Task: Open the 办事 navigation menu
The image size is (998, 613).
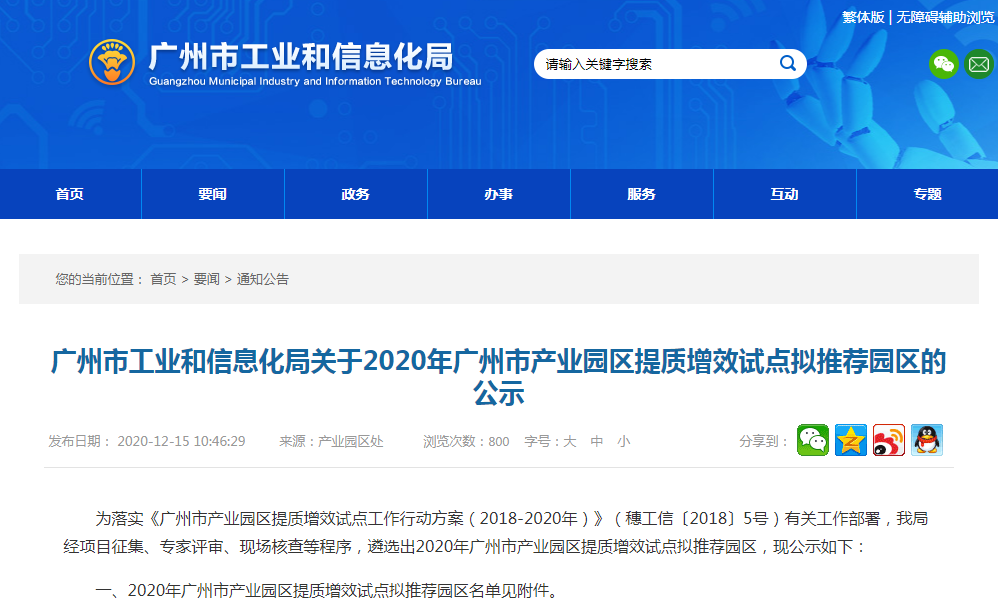Action: point(499,194)
